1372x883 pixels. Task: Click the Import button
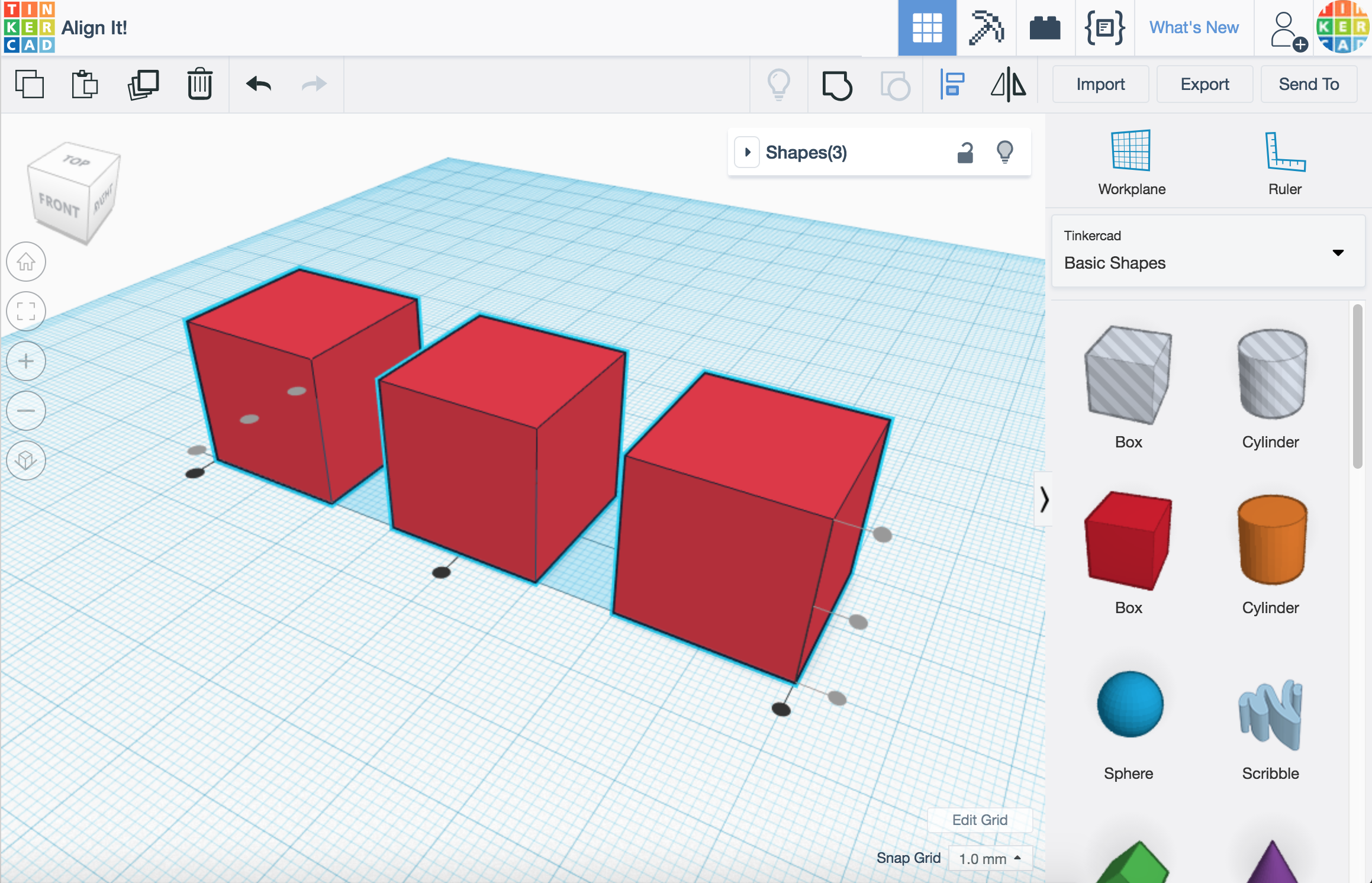[x=1100, y=84]
